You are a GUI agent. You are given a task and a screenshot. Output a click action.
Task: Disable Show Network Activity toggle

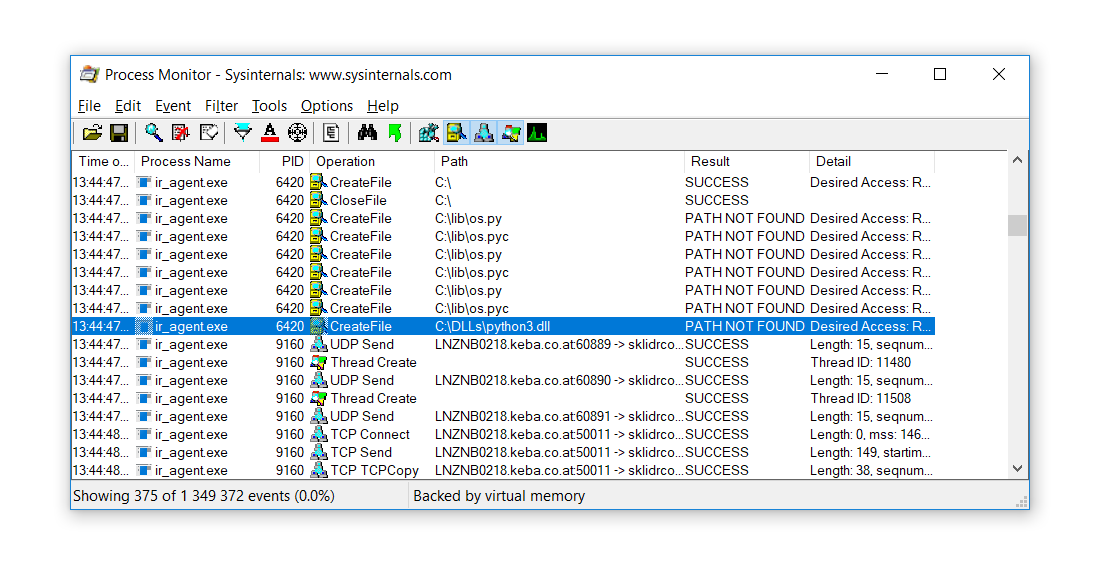click(483, 133)
